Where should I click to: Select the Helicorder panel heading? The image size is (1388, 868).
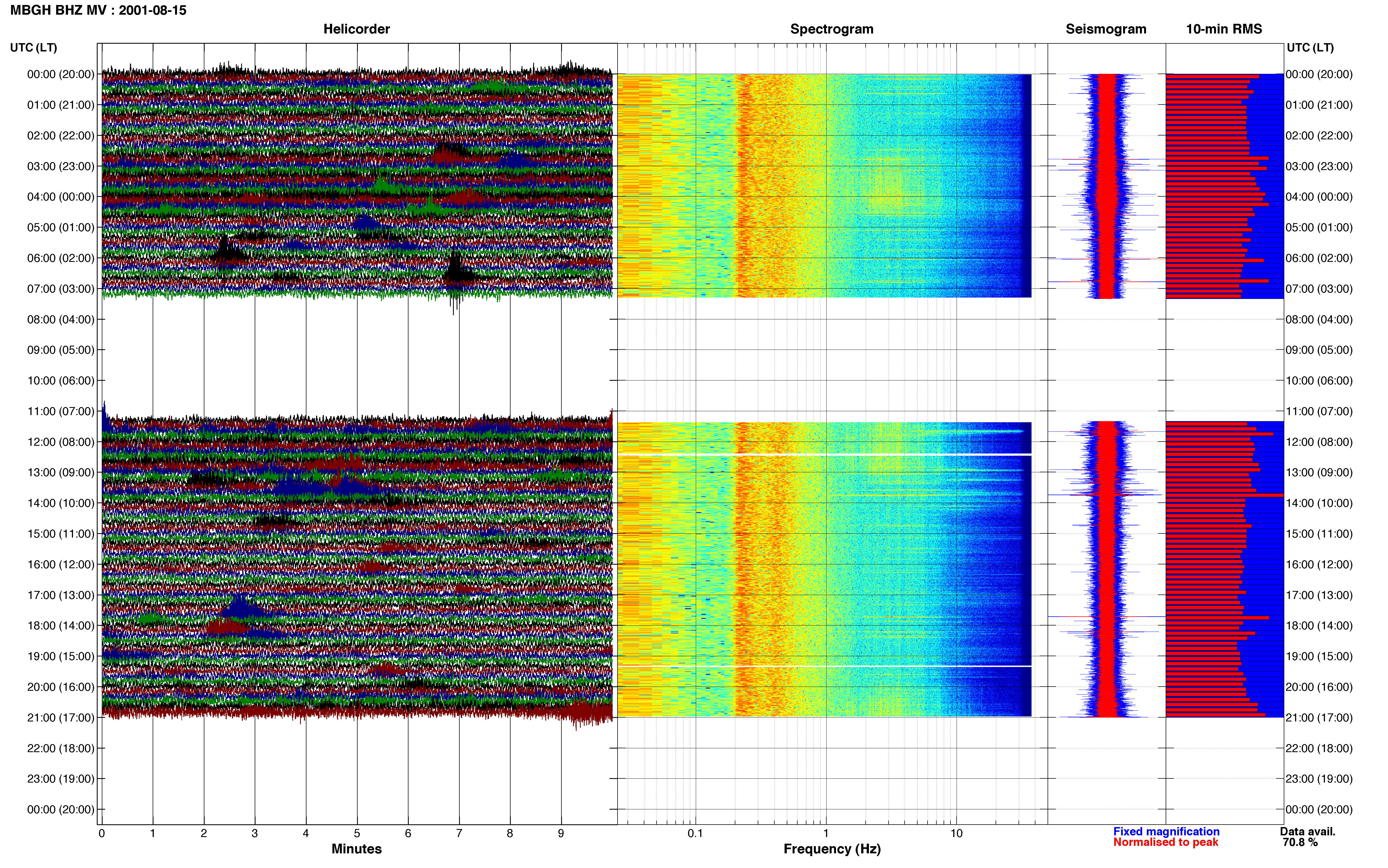click(x=356, y=29)
